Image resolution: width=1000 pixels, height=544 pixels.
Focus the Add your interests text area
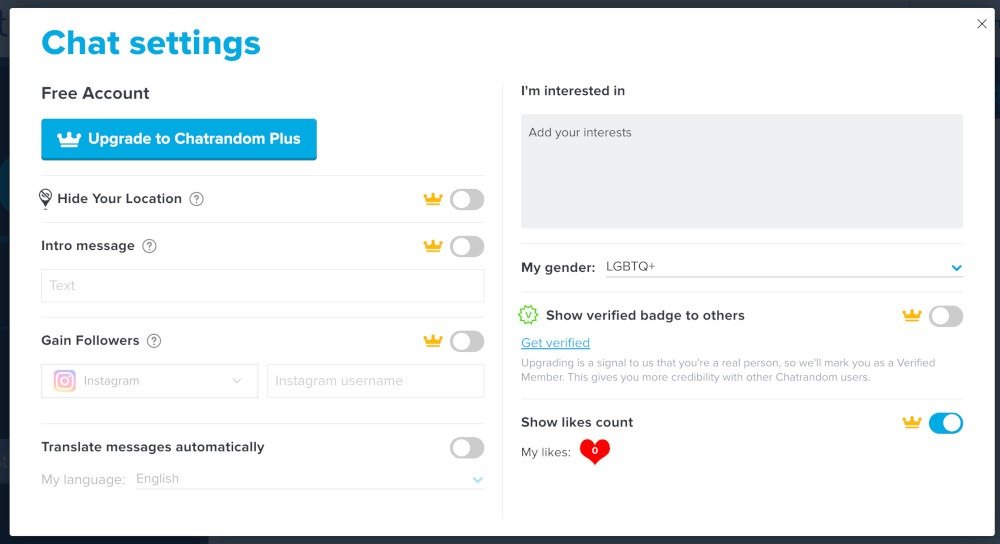tap(741, 171)
